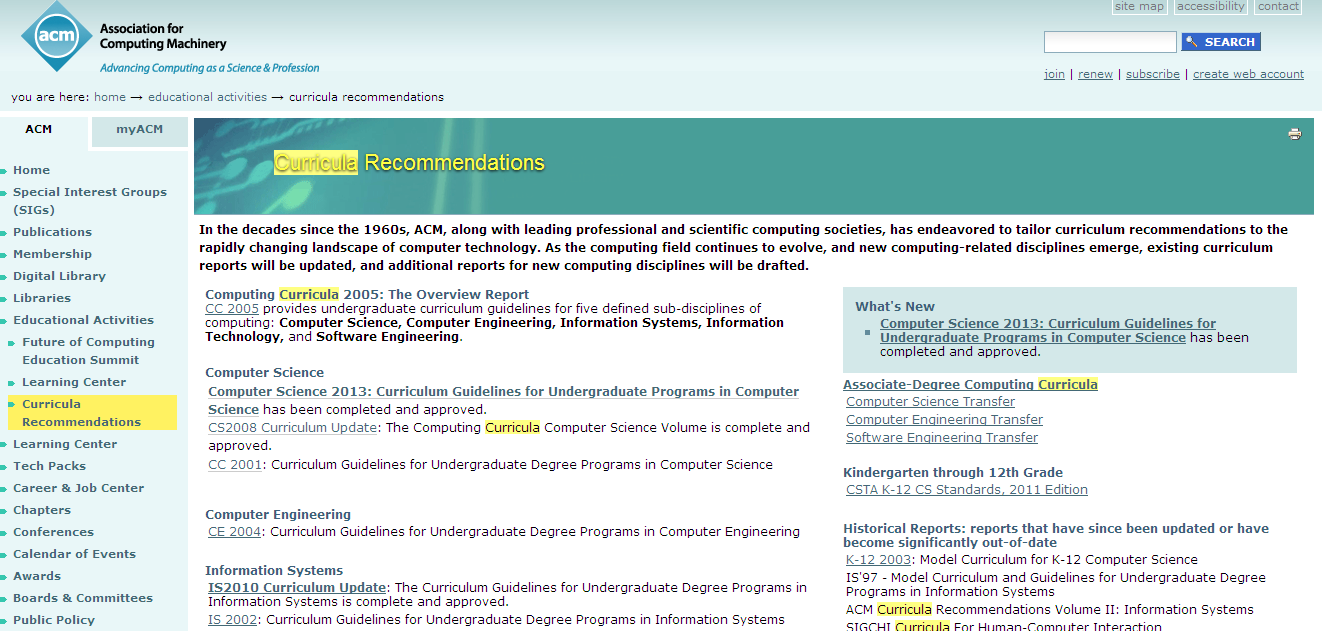Open Calendar of Events sidebar item
Image resolution: width=1322 pixels, height=631 pixels.
tap(74, 554)
